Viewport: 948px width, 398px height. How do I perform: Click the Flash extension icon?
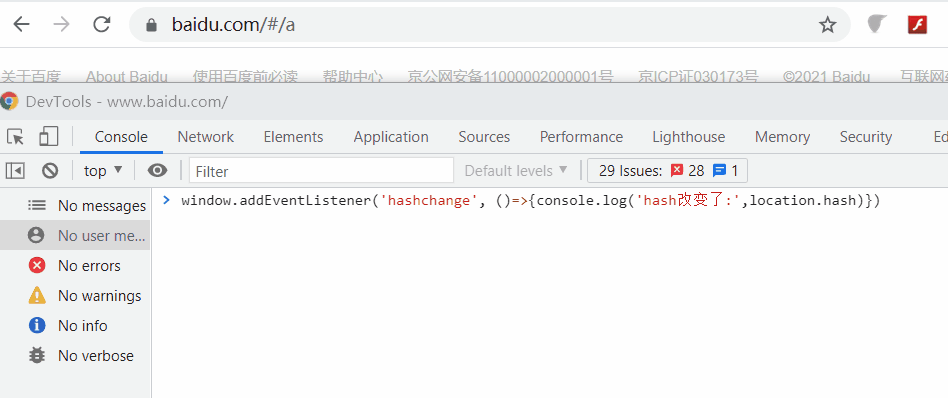point(917,25)
